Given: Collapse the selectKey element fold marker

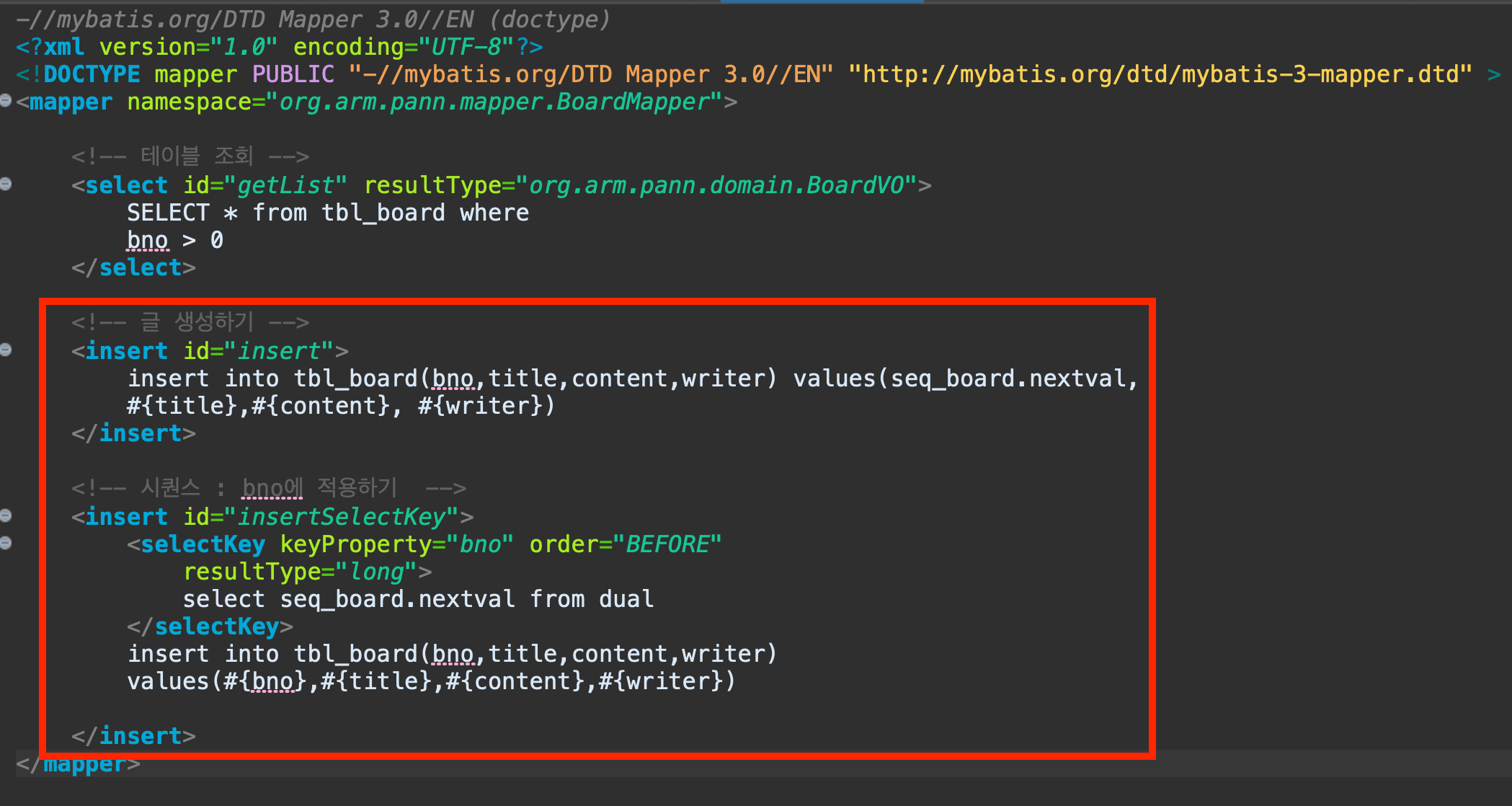Looking at the screenshot, I should point(6,543).
